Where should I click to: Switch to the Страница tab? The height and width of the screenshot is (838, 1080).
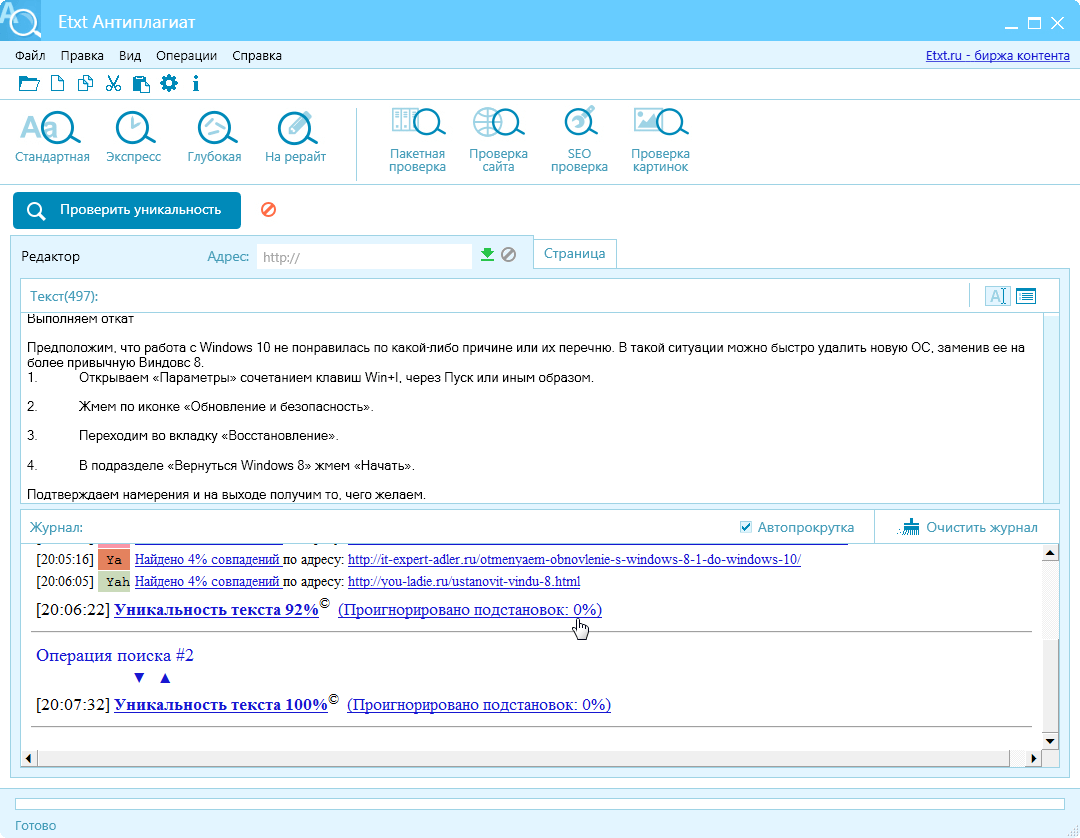tap(574, 253)
